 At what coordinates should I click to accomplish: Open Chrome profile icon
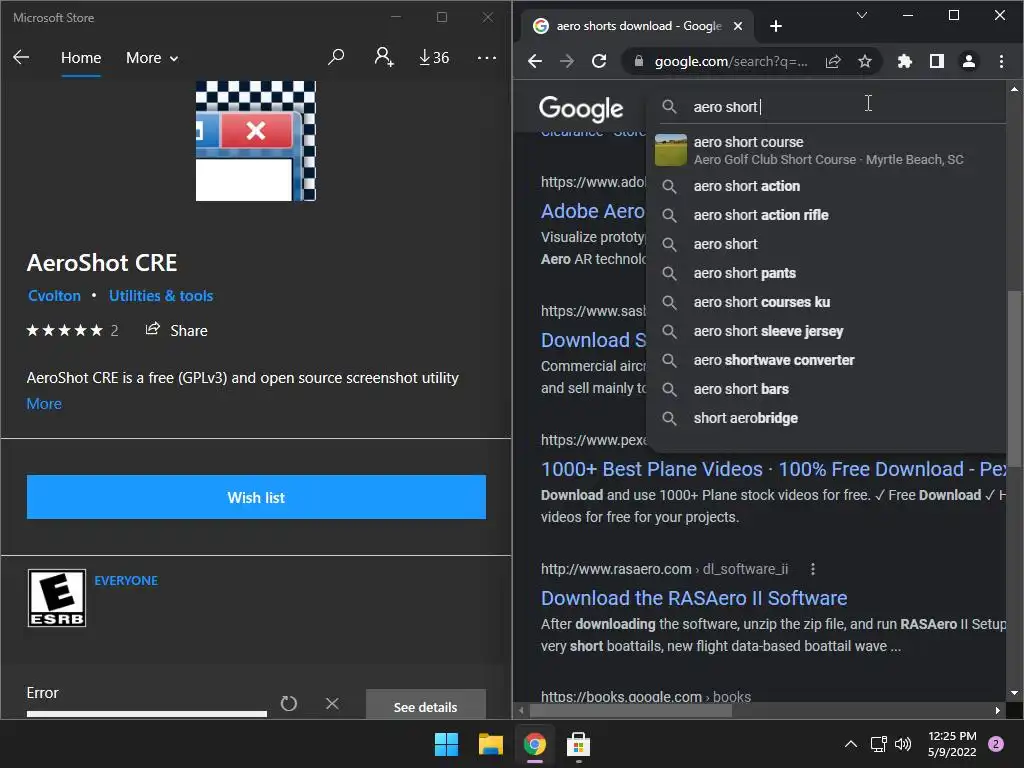pos(968,61)
